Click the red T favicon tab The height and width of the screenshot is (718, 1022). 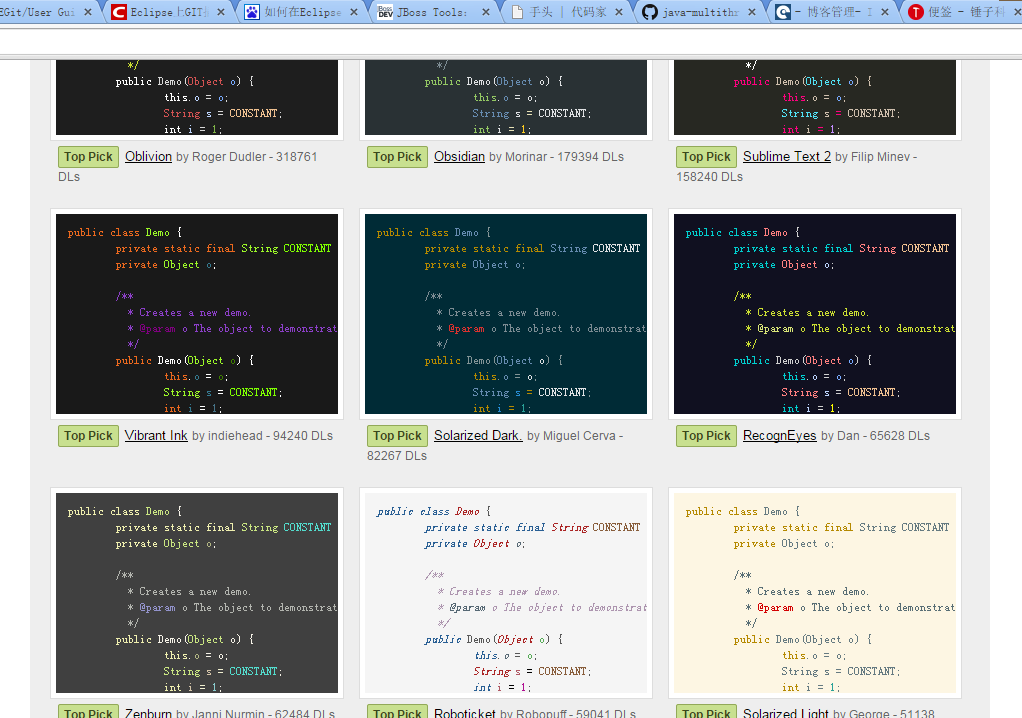click(916, 12)
